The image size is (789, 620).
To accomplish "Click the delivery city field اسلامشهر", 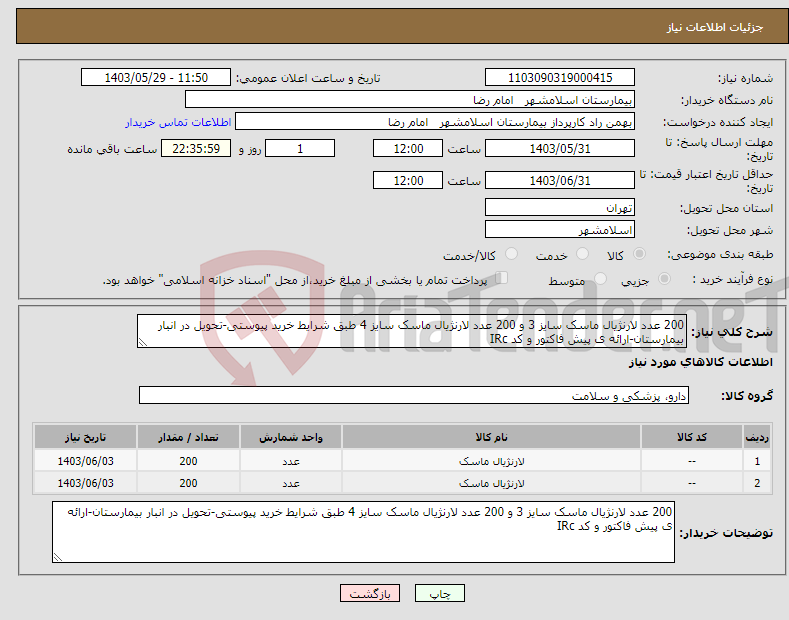I will (560, 229).
